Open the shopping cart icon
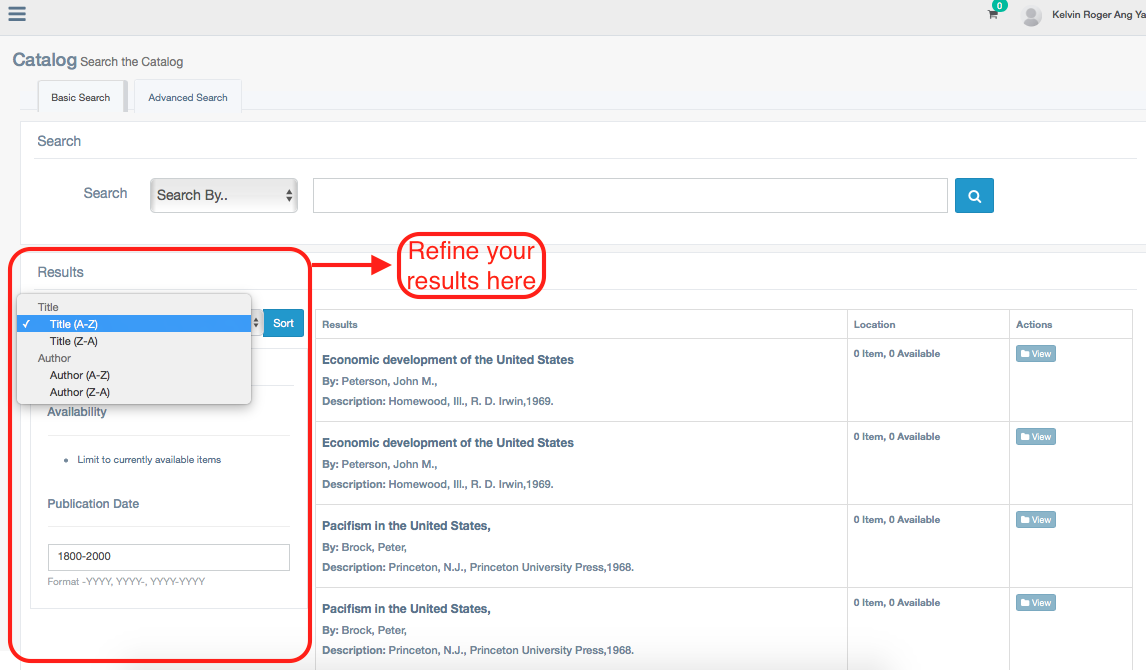Image resolution: width=1146 pixels, height=670 pixels. tap(993, 15)
